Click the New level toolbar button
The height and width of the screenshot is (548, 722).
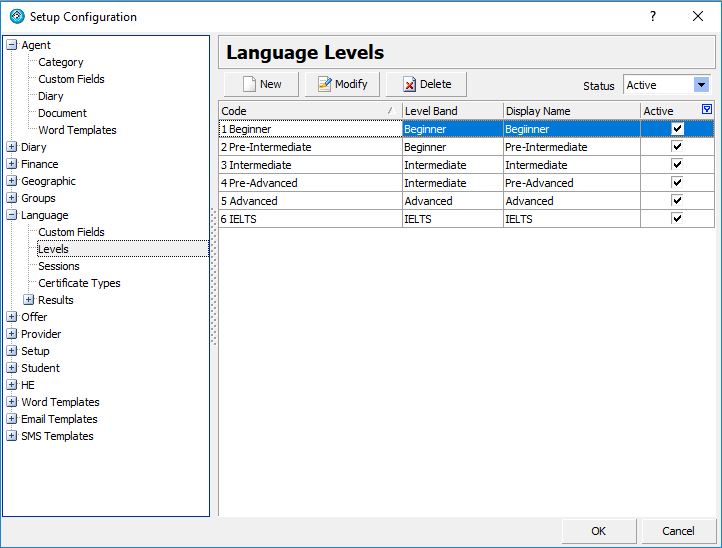pyautogui.click(x=261, y=85)
